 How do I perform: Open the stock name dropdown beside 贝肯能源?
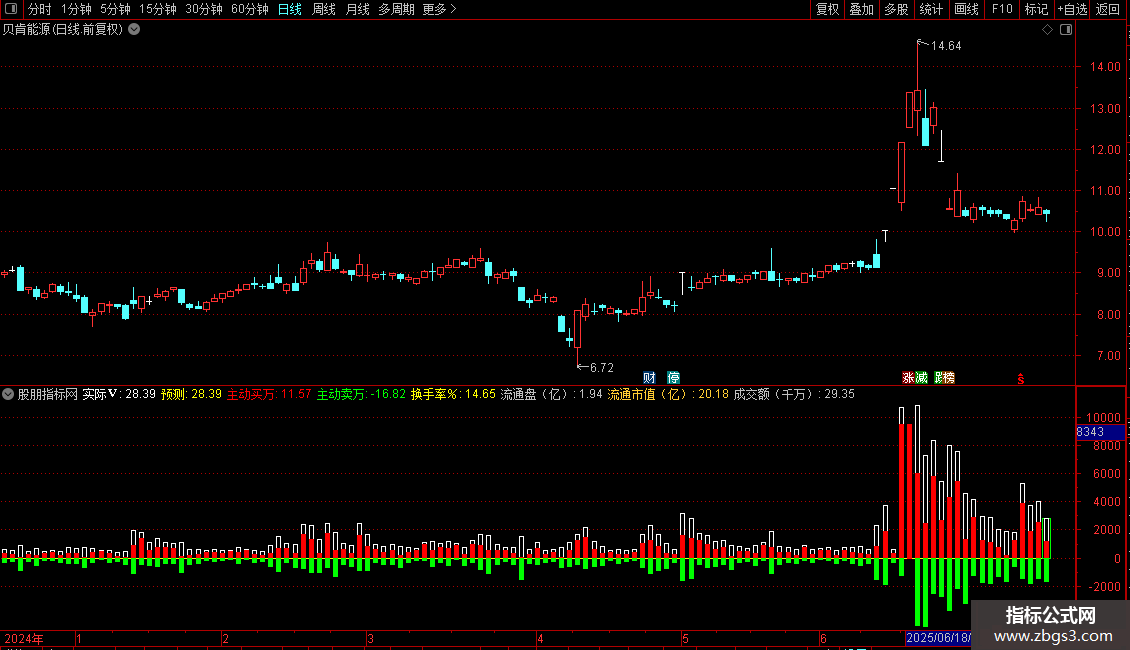pos(134,30)
